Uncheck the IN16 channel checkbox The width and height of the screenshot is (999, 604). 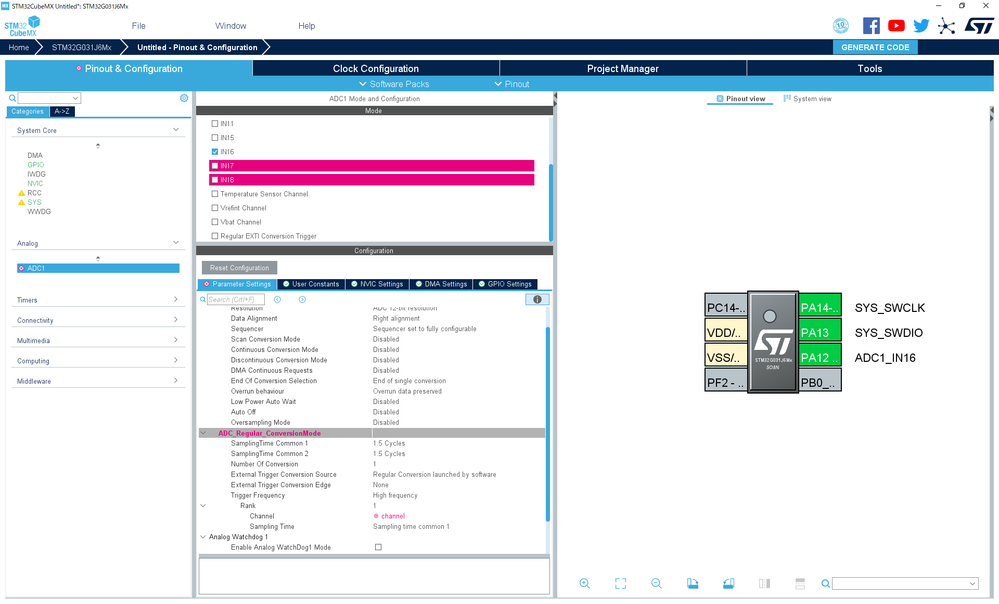(215, 152)
